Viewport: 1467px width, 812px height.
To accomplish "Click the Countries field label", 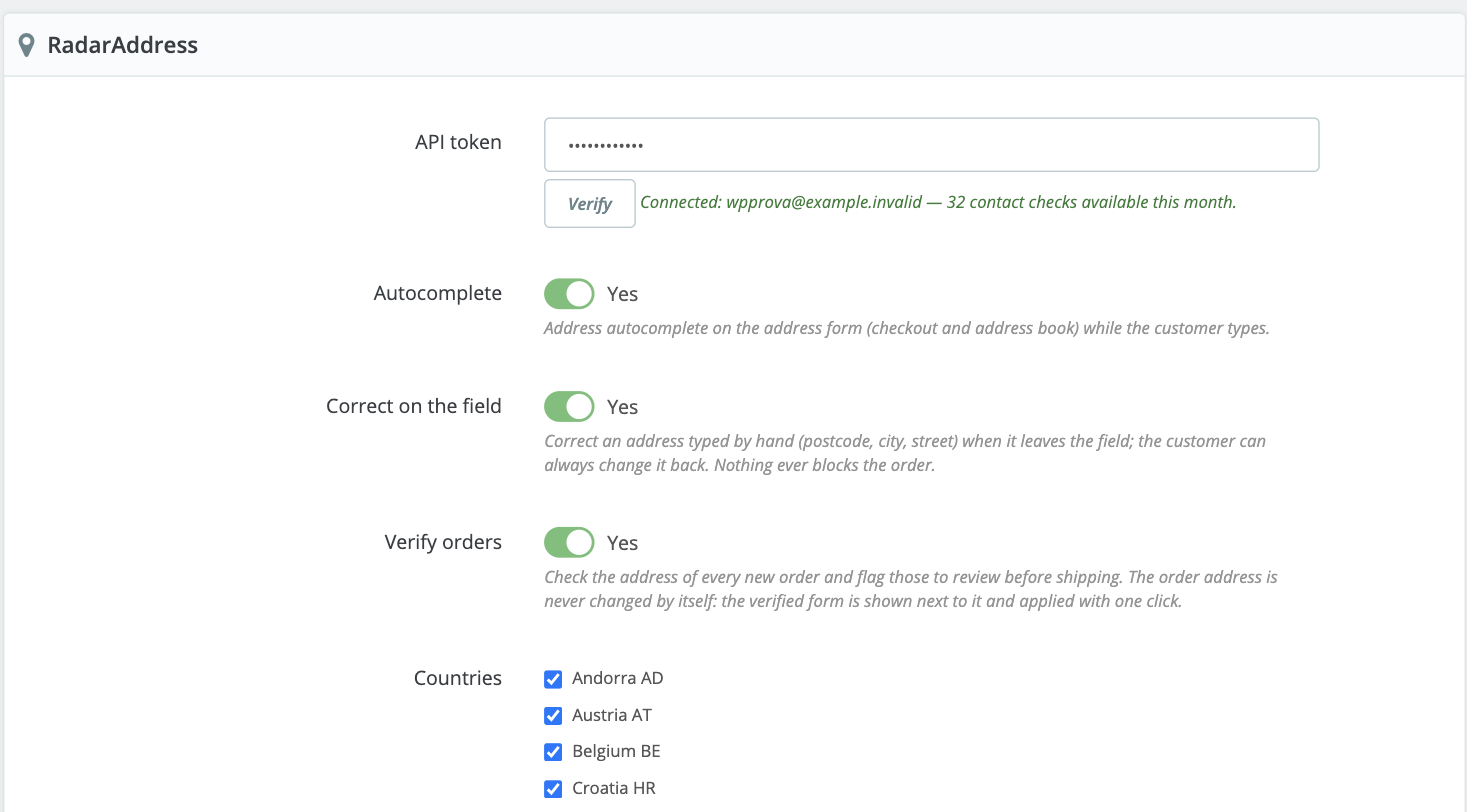I will coord(458,678).
